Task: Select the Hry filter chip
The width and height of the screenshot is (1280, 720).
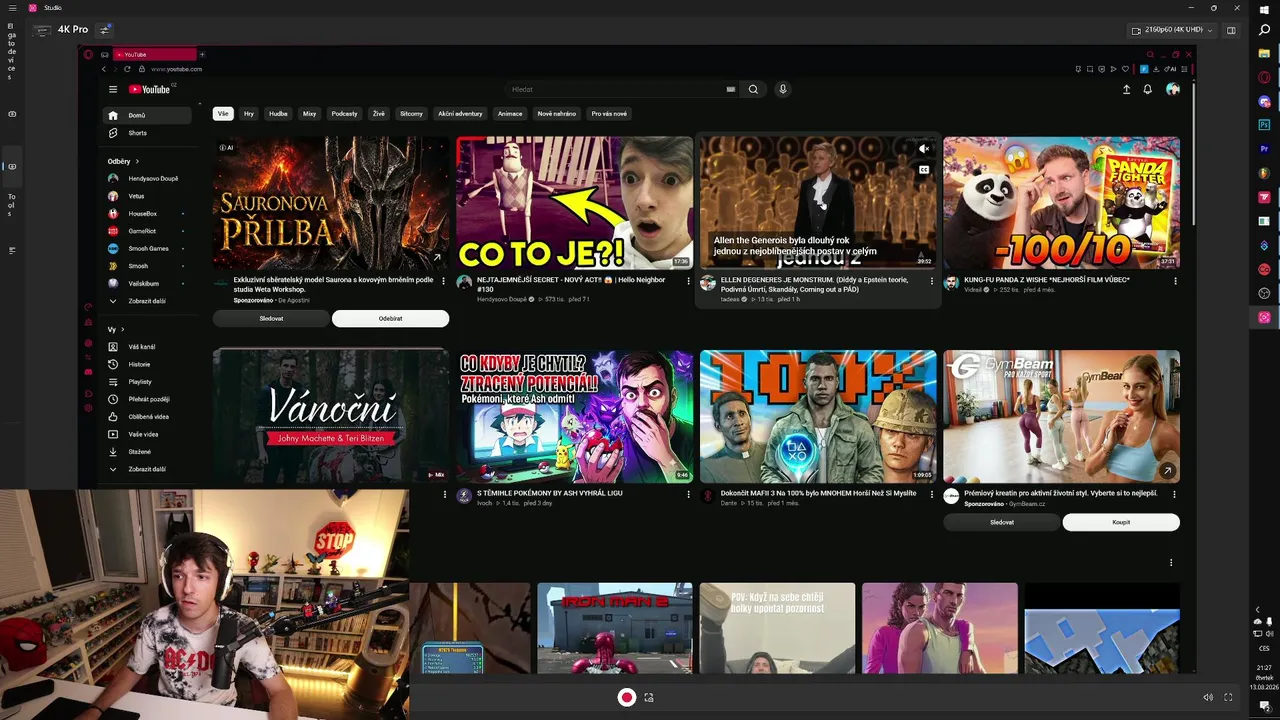Action: click(x=249, y=114)
